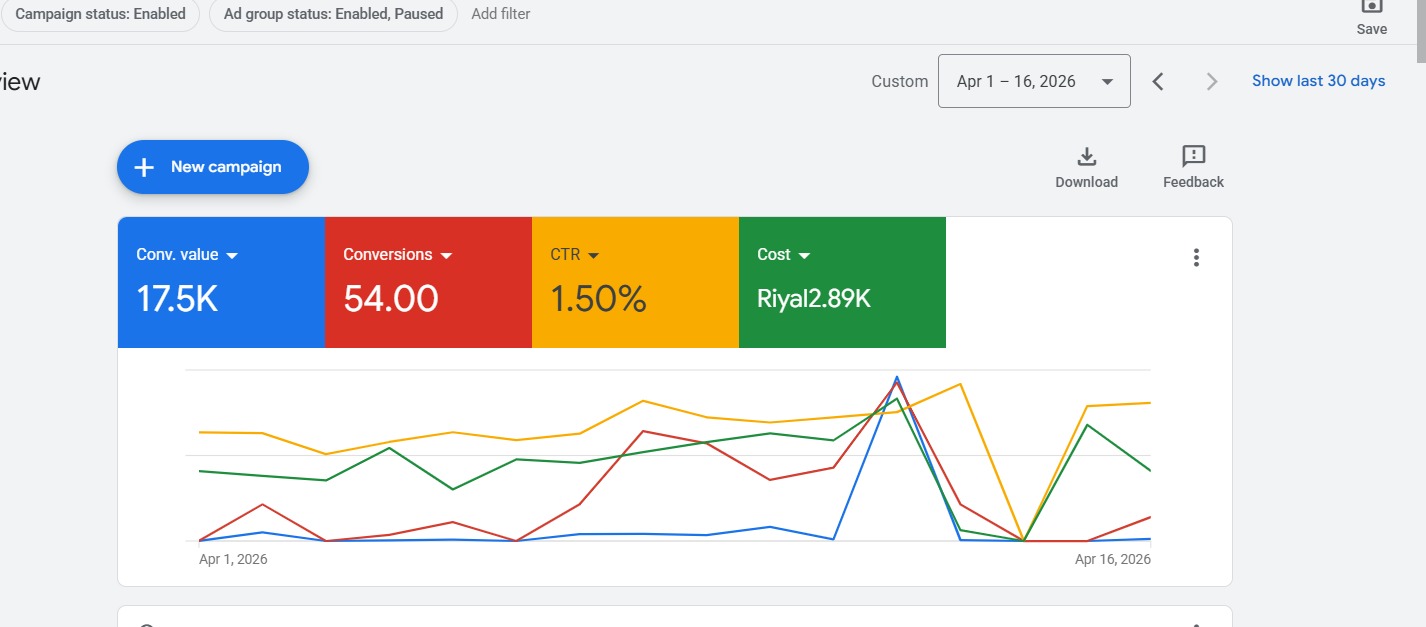Expand the Conversions metric dropdown

tap(446, 256)
